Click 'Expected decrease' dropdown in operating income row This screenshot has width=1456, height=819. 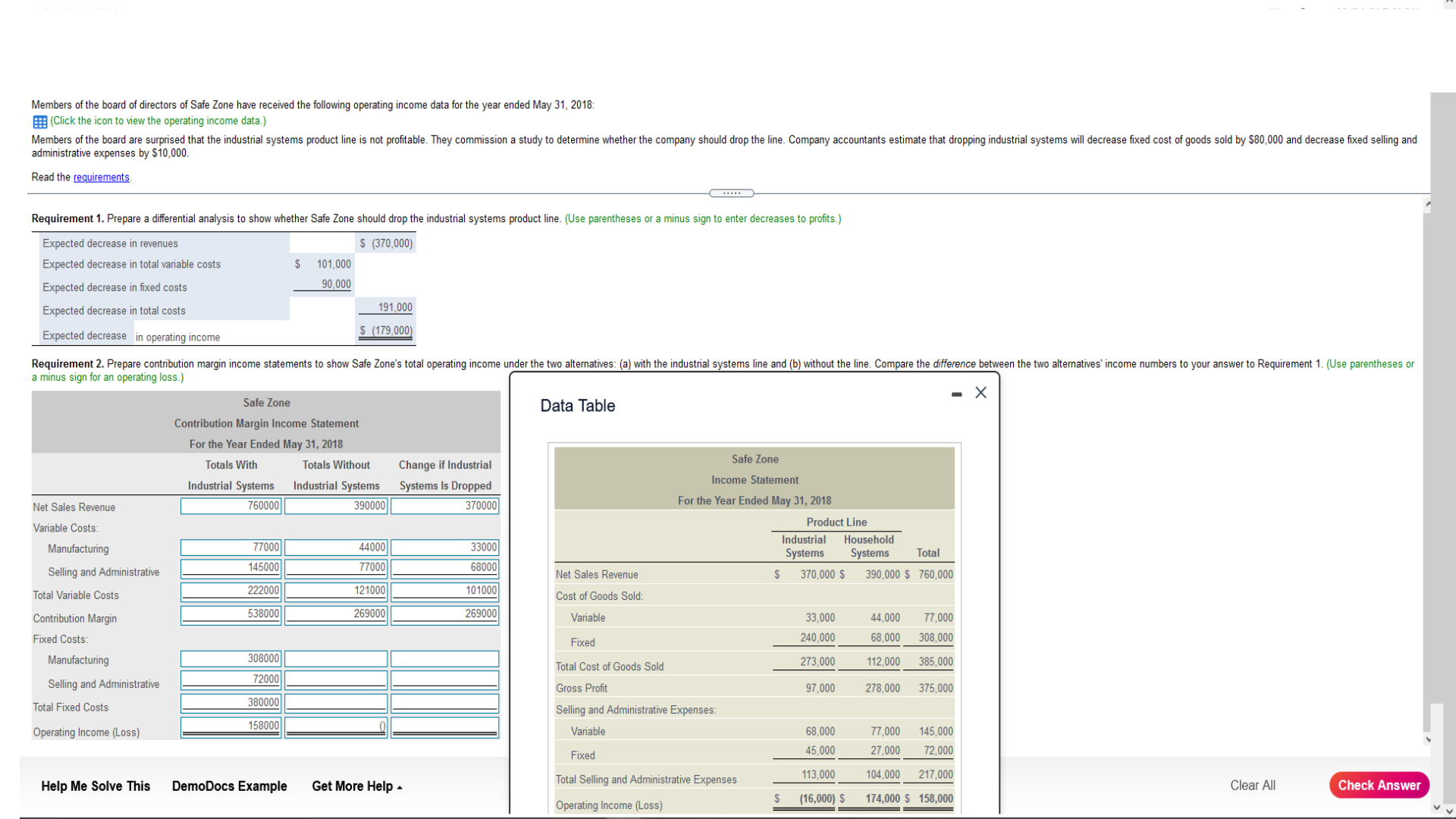click(x=85, y=336)
